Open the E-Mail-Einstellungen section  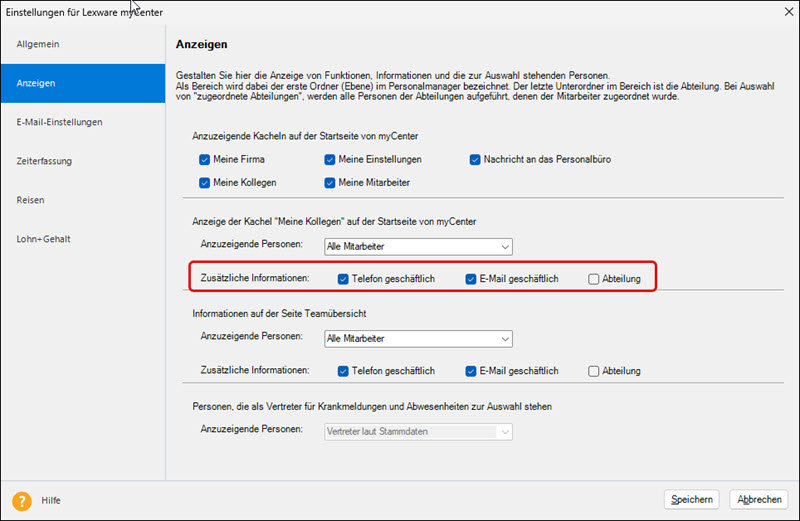[x=59, y=122]
